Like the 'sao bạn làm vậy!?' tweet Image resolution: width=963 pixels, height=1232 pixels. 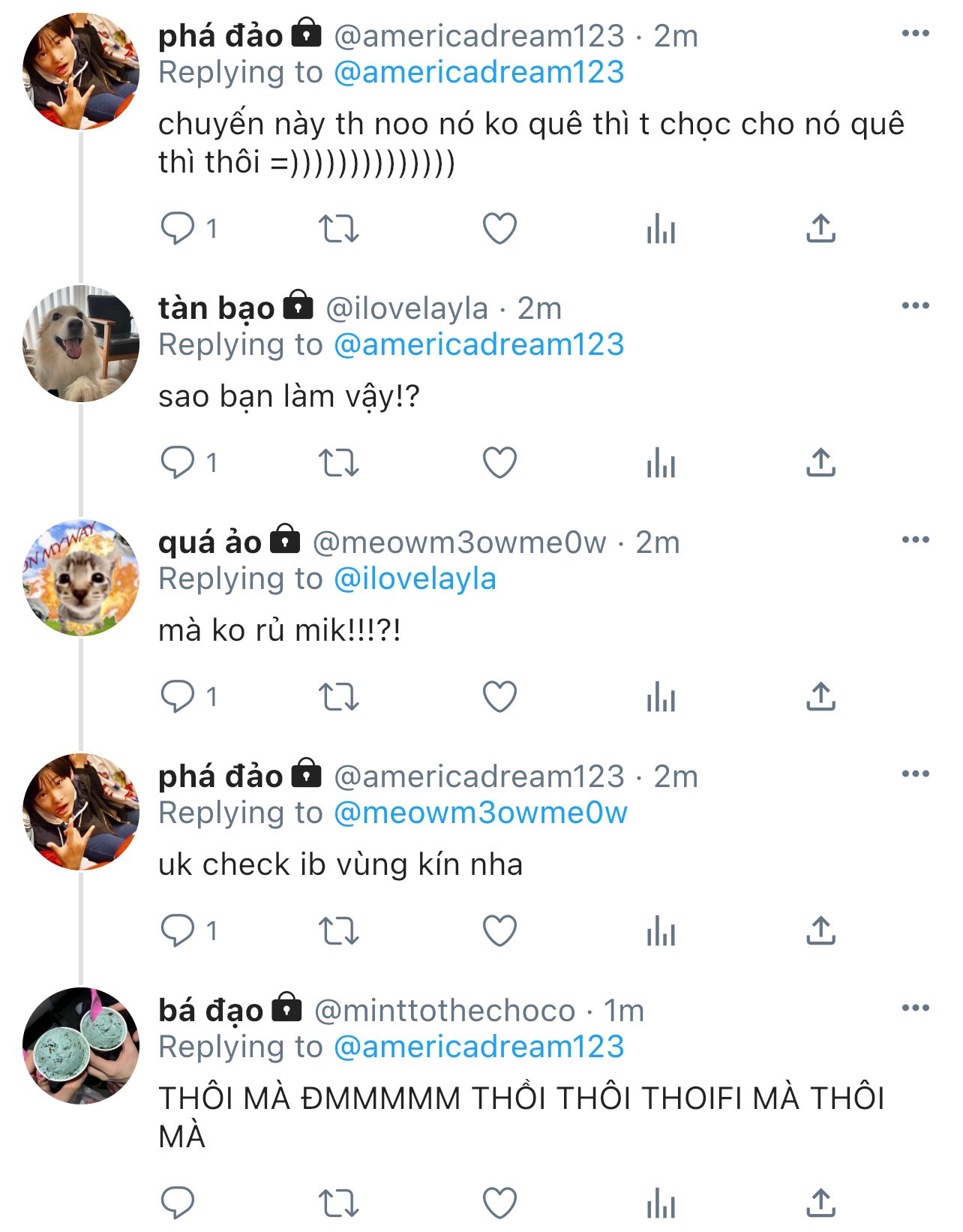point(499,463)
